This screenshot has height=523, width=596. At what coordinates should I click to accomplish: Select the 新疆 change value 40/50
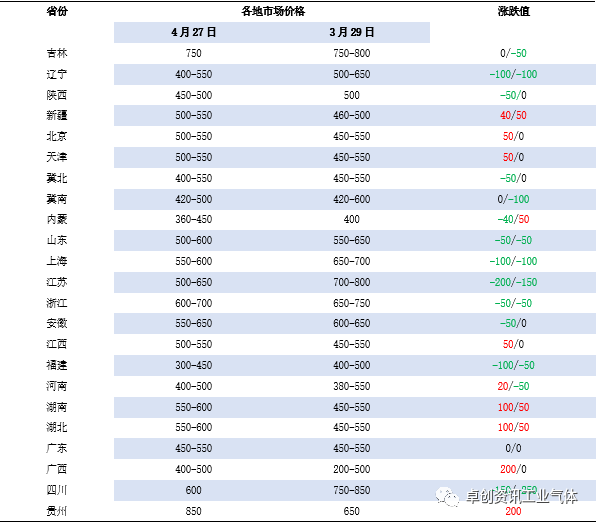(x=513, y=115)
